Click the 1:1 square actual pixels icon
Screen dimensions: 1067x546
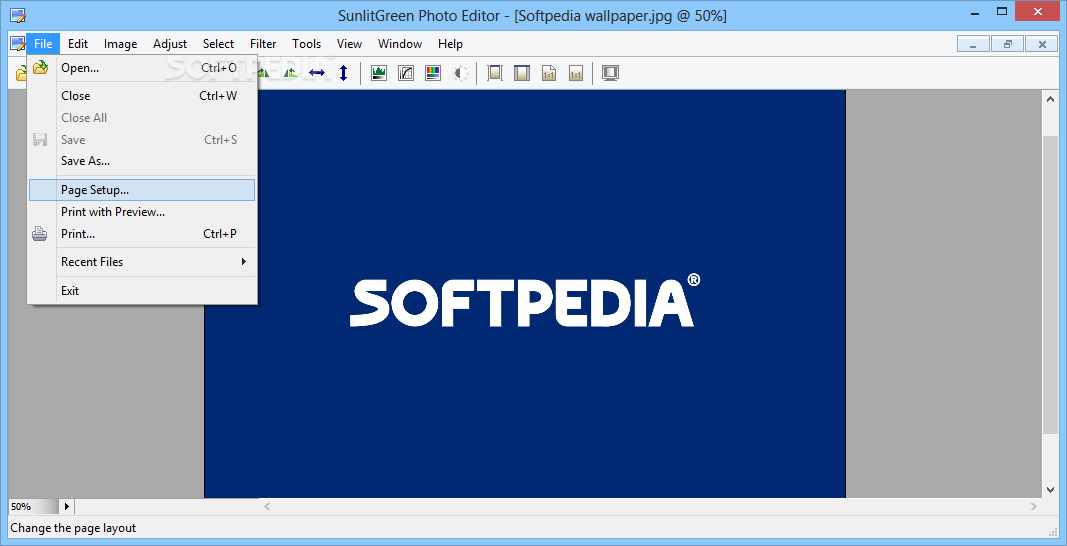pyautogui.click(x=576, y=73)
